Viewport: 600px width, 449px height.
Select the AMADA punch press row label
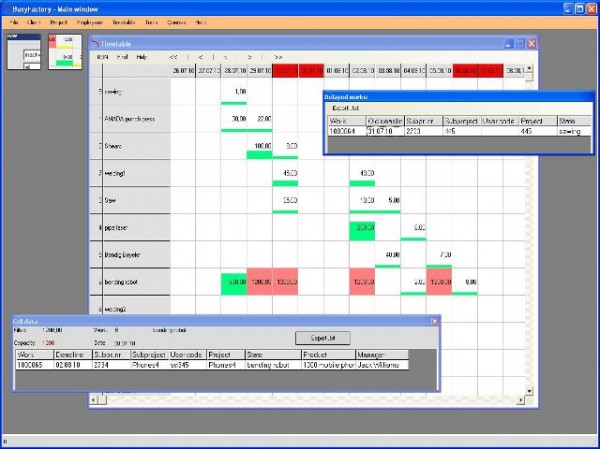pos(130,119)
